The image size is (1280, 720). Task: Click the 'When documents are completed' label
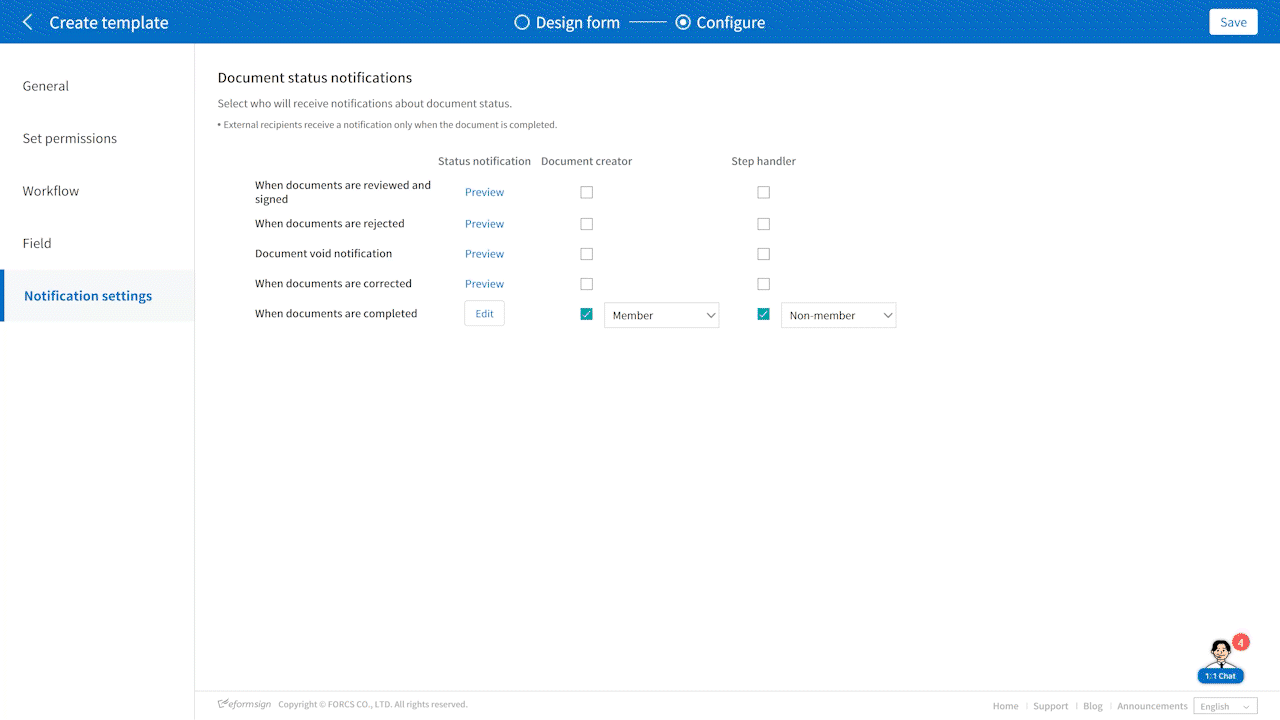tap(336, 314)
